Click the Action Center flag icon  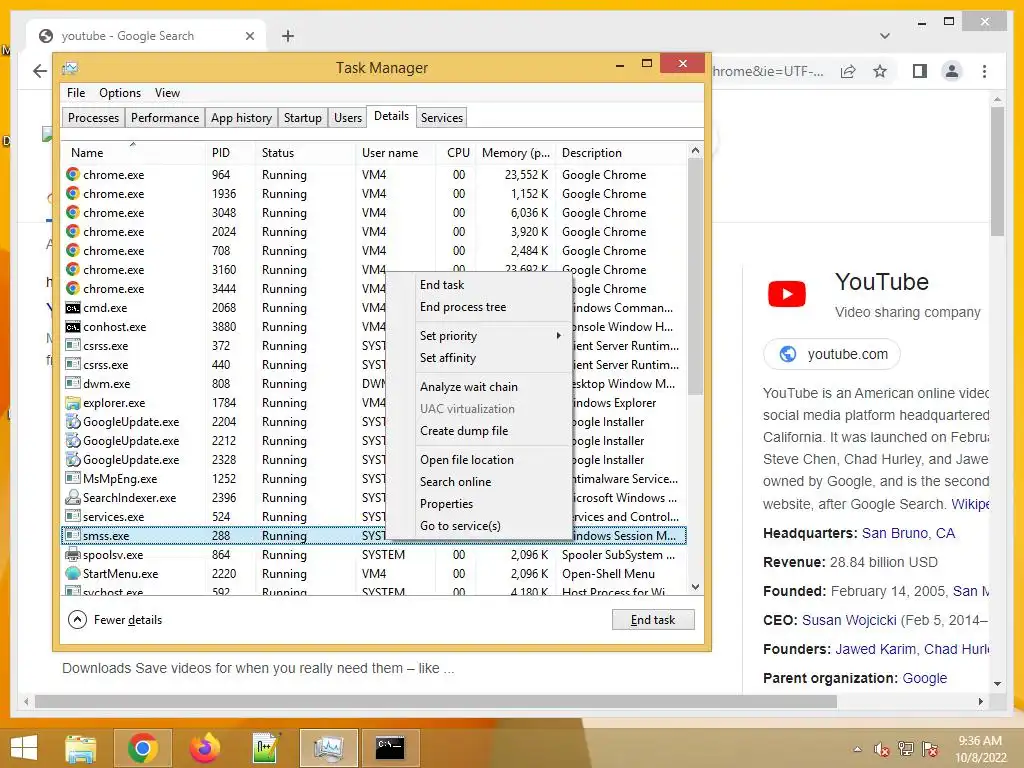(930, 749)
